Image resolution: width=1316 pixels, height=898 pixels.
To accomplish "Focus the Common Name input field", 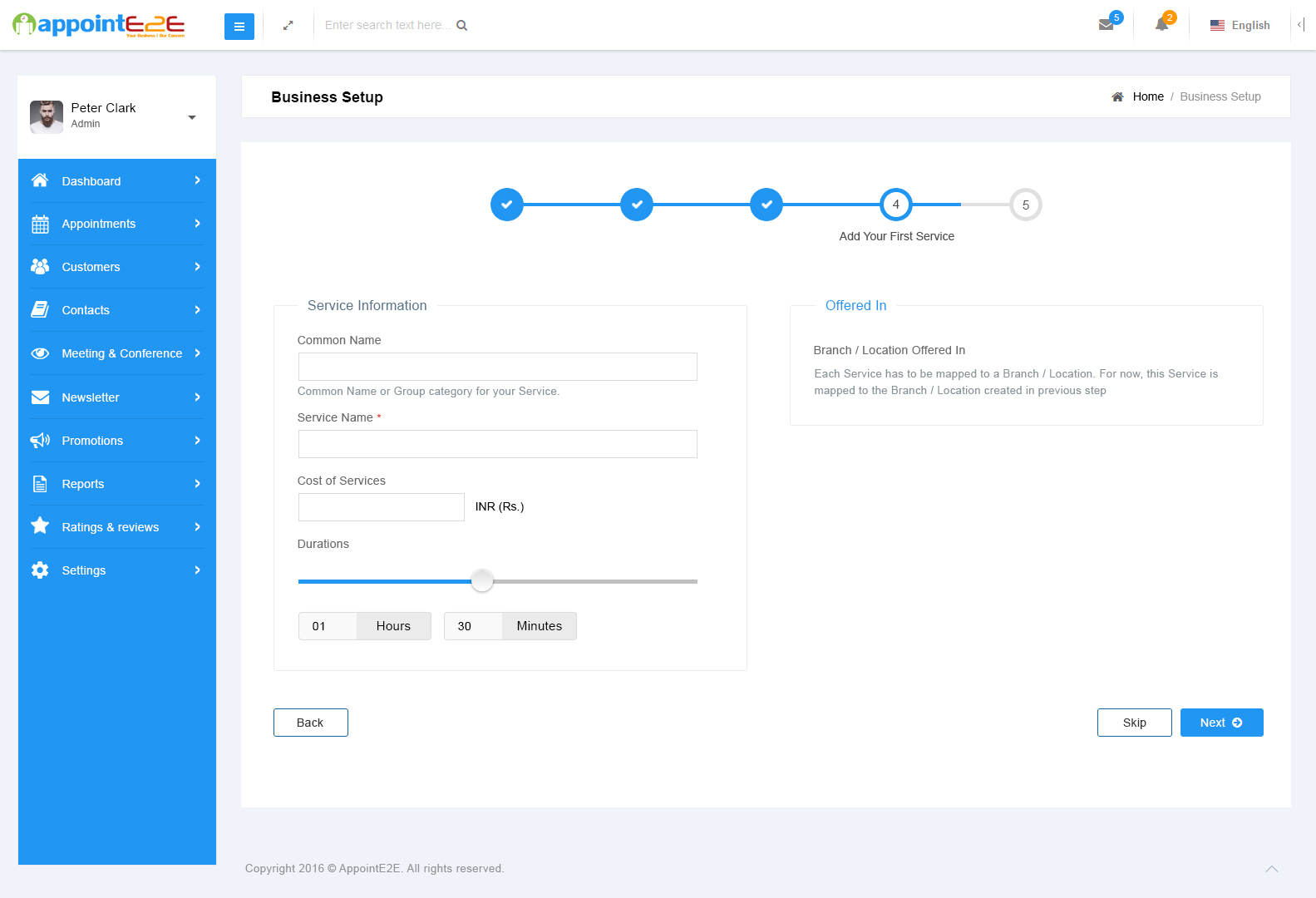I will pos(498,367).
